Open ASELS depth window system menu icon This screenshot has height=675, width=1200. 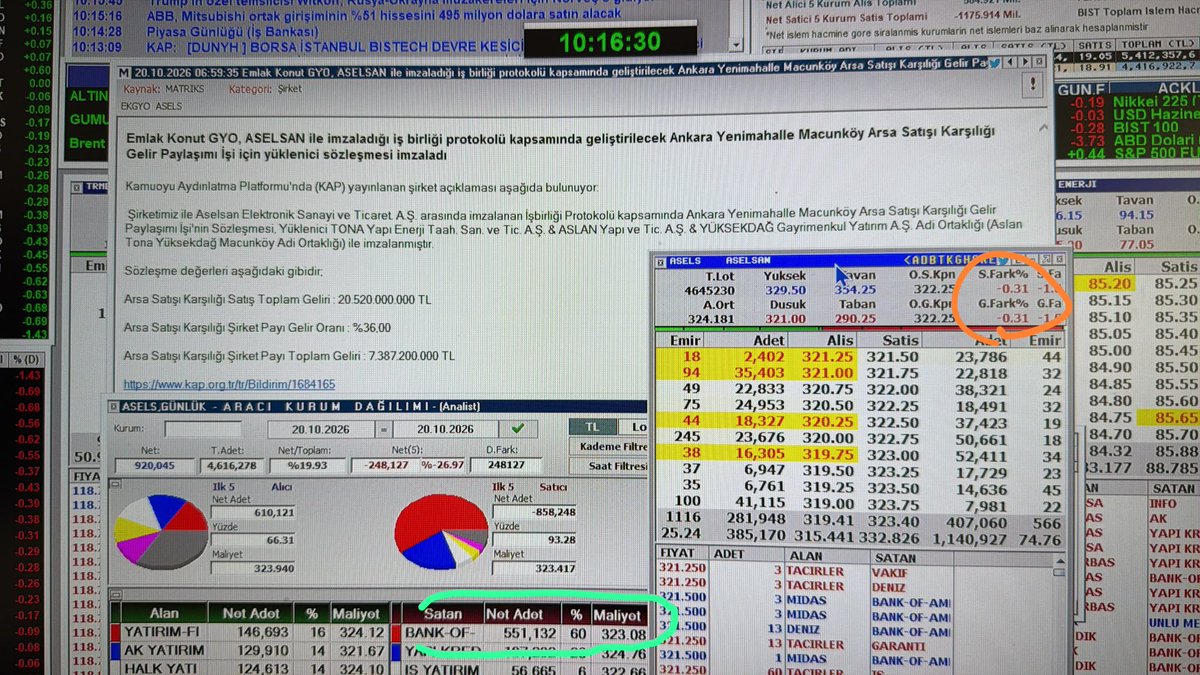coord(661,261)
